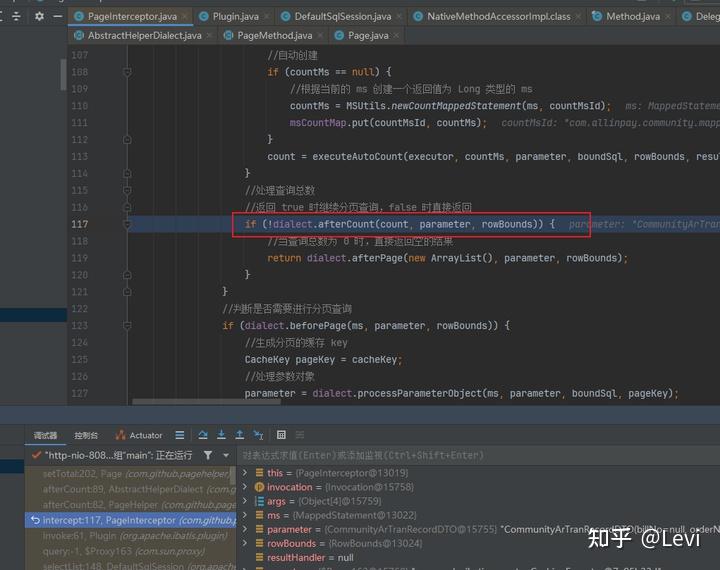Click the evaluate expression input field

[478, 455]
